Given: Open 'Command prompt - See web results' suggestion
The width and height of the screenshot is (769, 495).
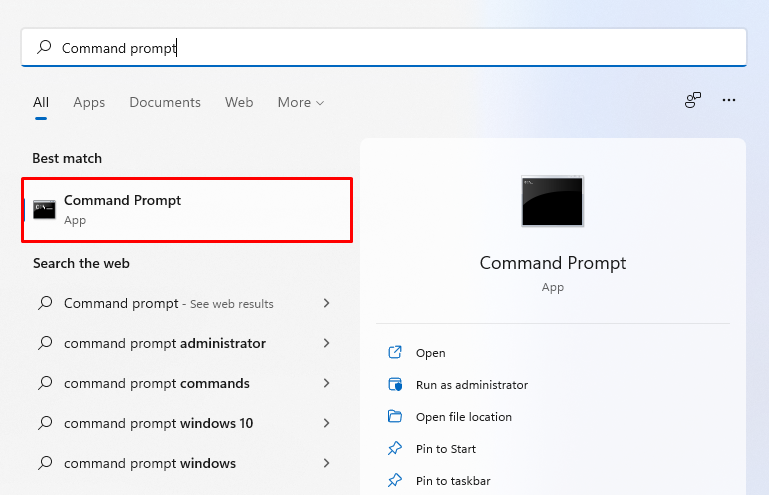Looking at the screenshot, I should (168, 303).
